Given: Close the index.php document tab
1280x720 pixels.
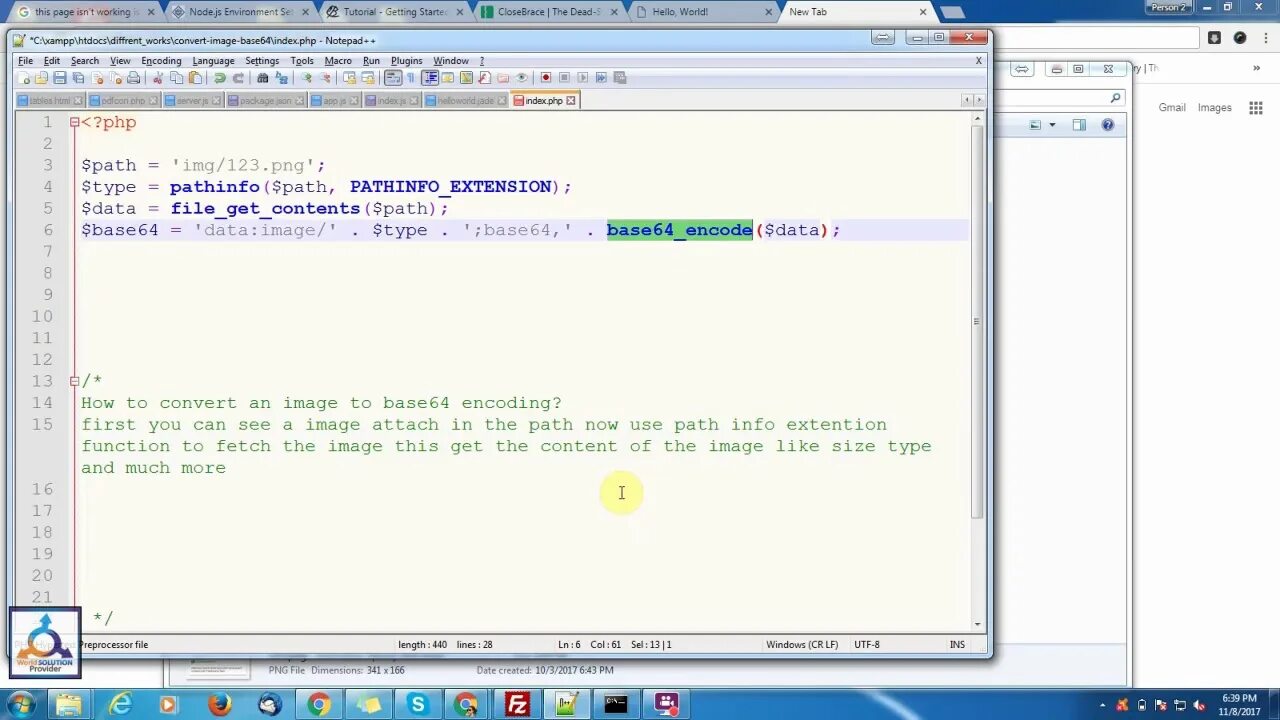Looking at the screenshot, I should coord(571,101).
